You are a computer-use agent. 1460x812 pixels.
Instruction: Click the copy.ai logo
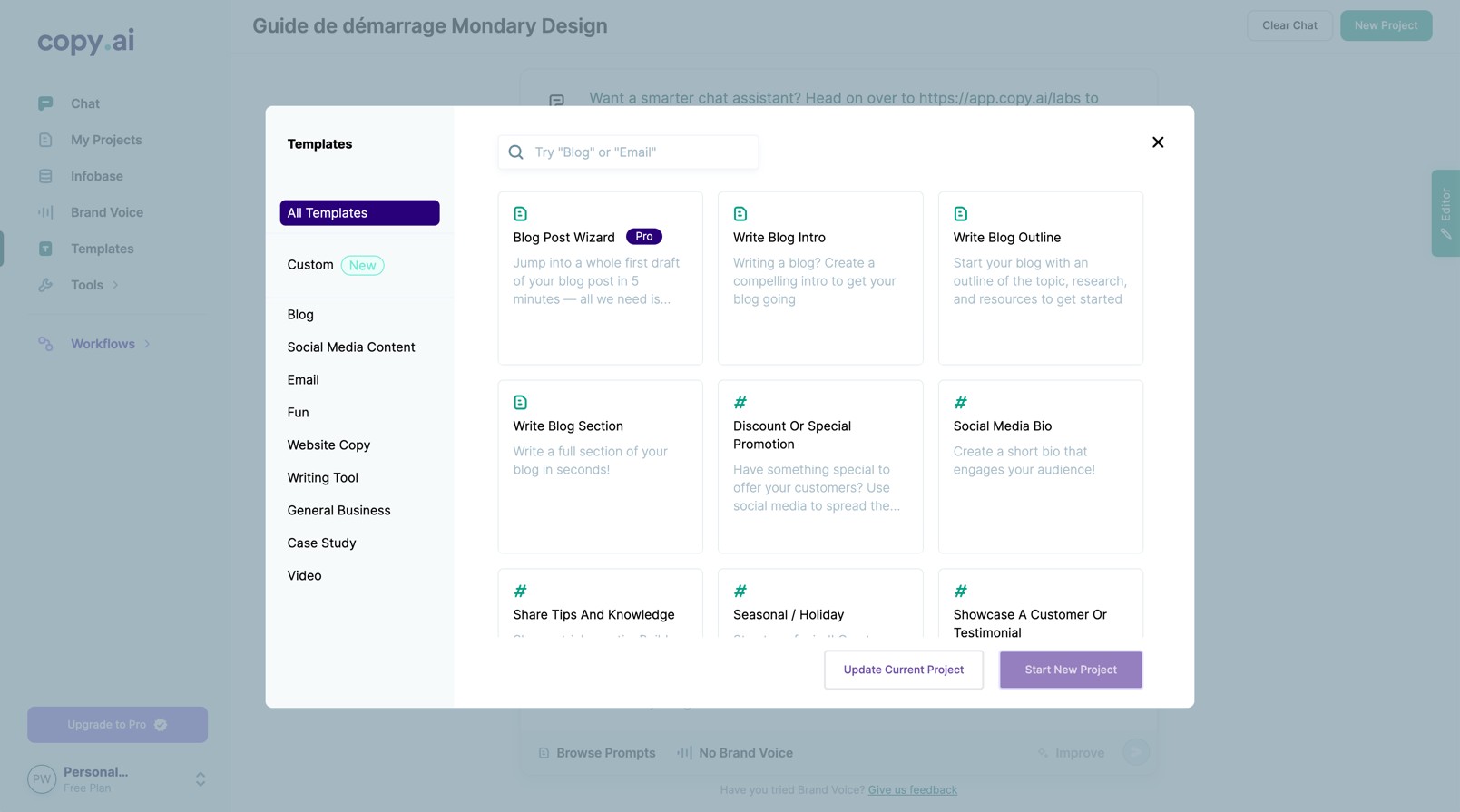pos(85,41)
